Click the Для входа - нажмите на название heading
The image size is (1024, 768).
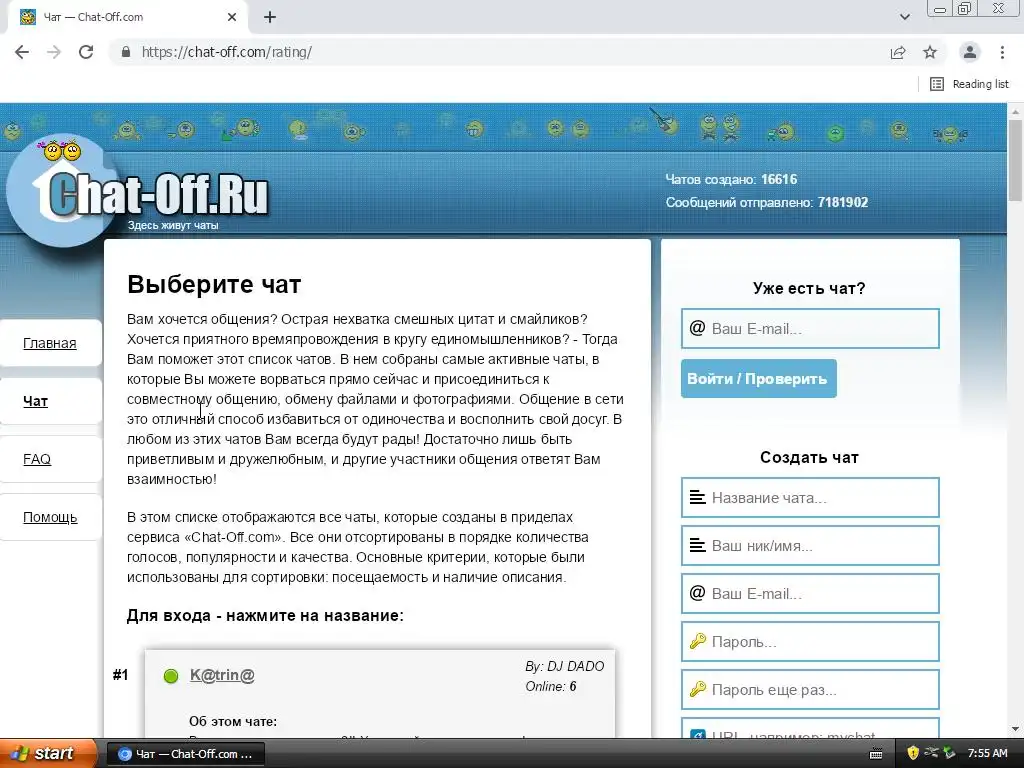265,616
